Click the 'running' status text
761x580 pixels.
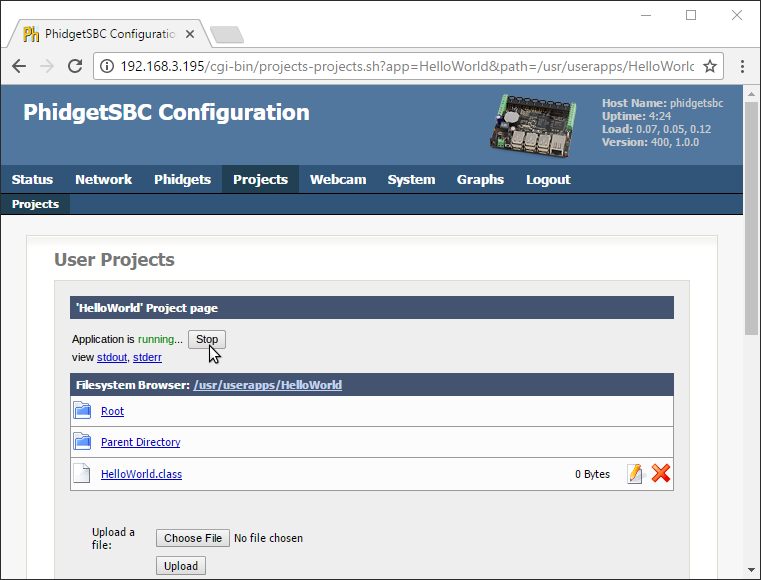pos(156,339)
